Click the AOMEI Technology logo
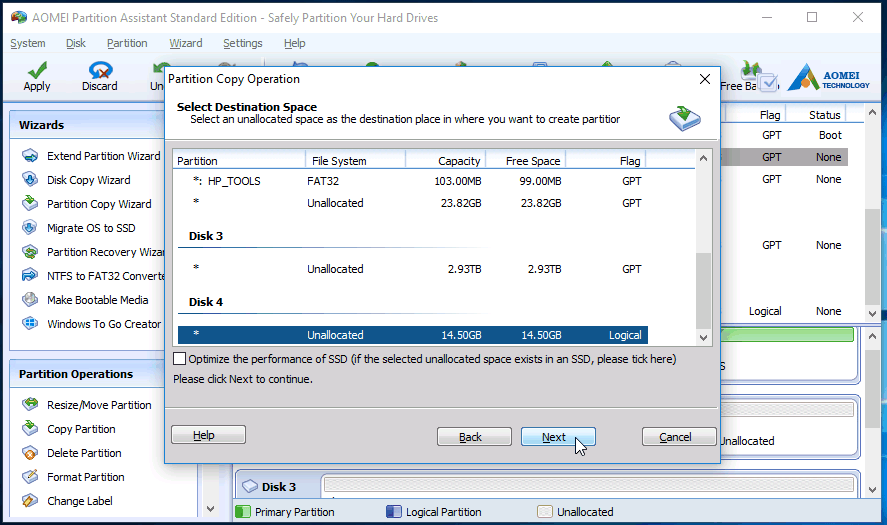This screenshot has width=887, height=525. (x=828, y=76)
